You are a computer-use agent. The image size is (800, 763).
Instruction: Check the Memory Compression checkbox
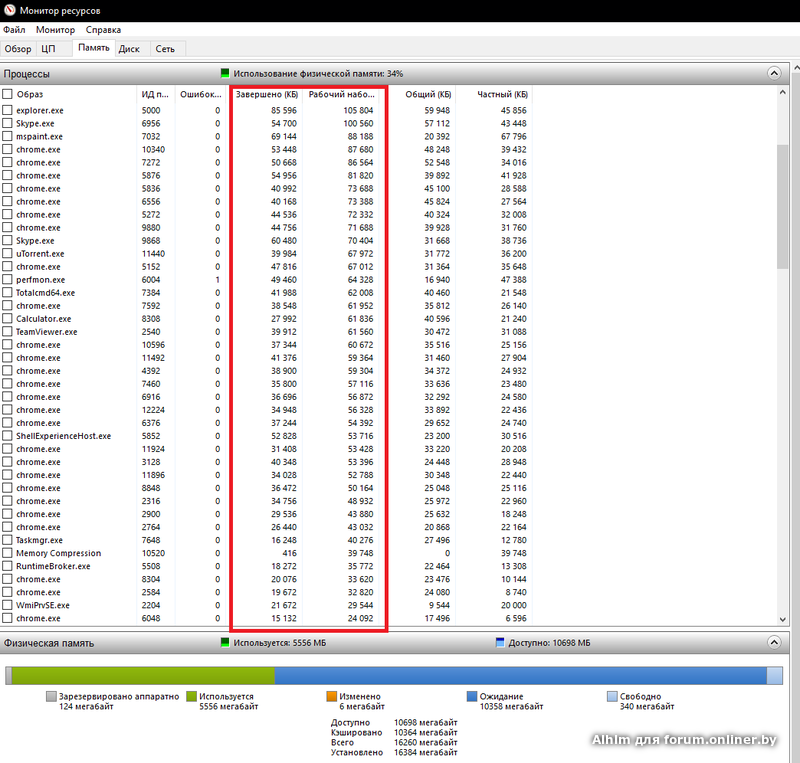pyautogui.click(x=7, y=553)
